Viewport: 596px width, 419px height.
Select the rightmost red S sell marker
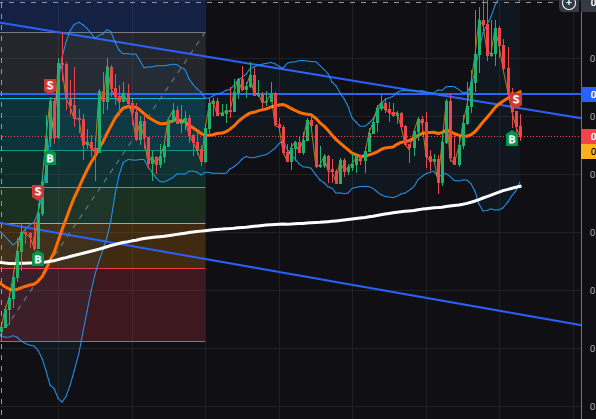(516, 100)
